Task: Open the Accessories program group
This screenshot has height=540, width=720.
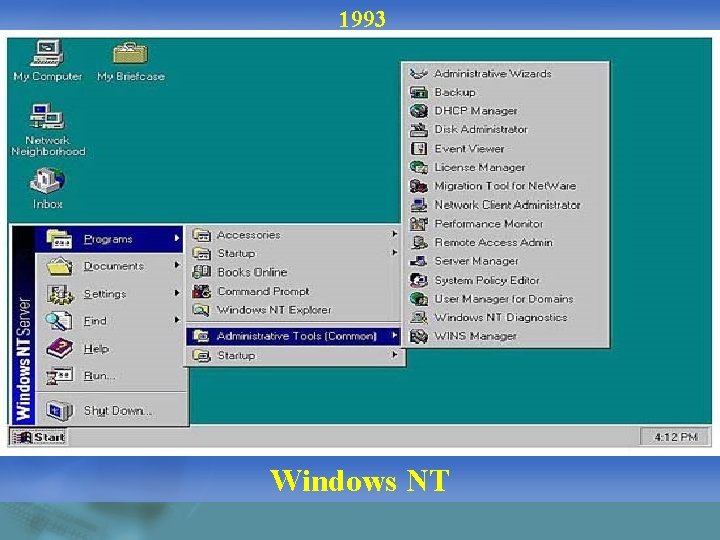Action: [x=294, y=235]
